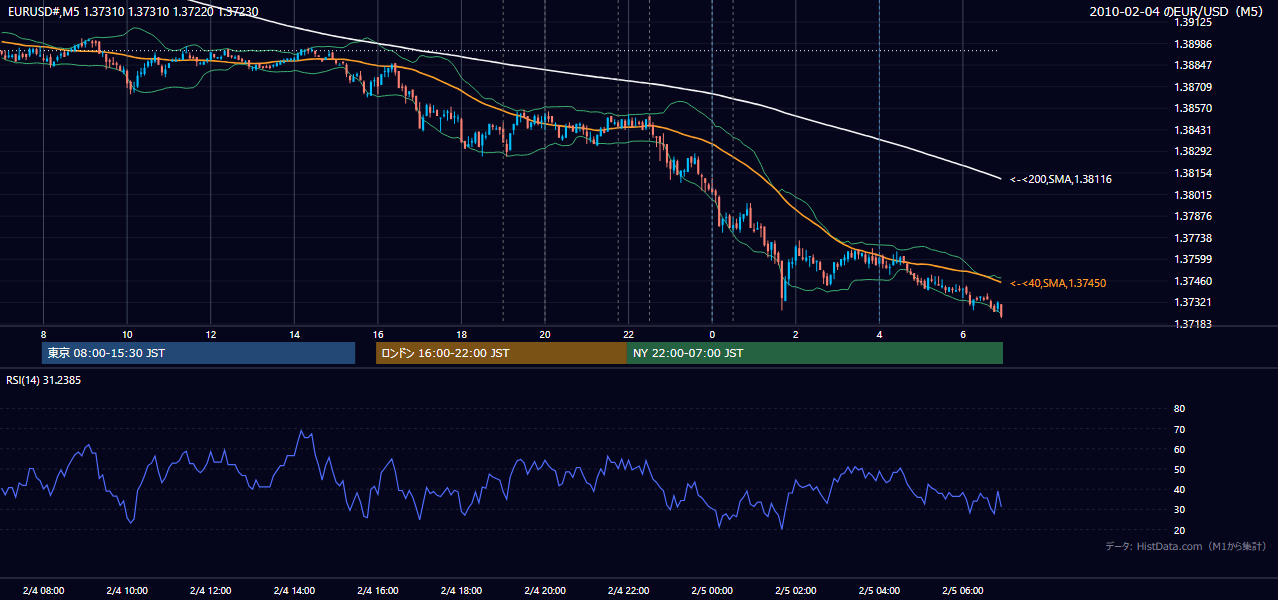This screenshot has width=1278, height=600.
Task: Click price axis value 1.39125
Action: [x=1193, y=22]
